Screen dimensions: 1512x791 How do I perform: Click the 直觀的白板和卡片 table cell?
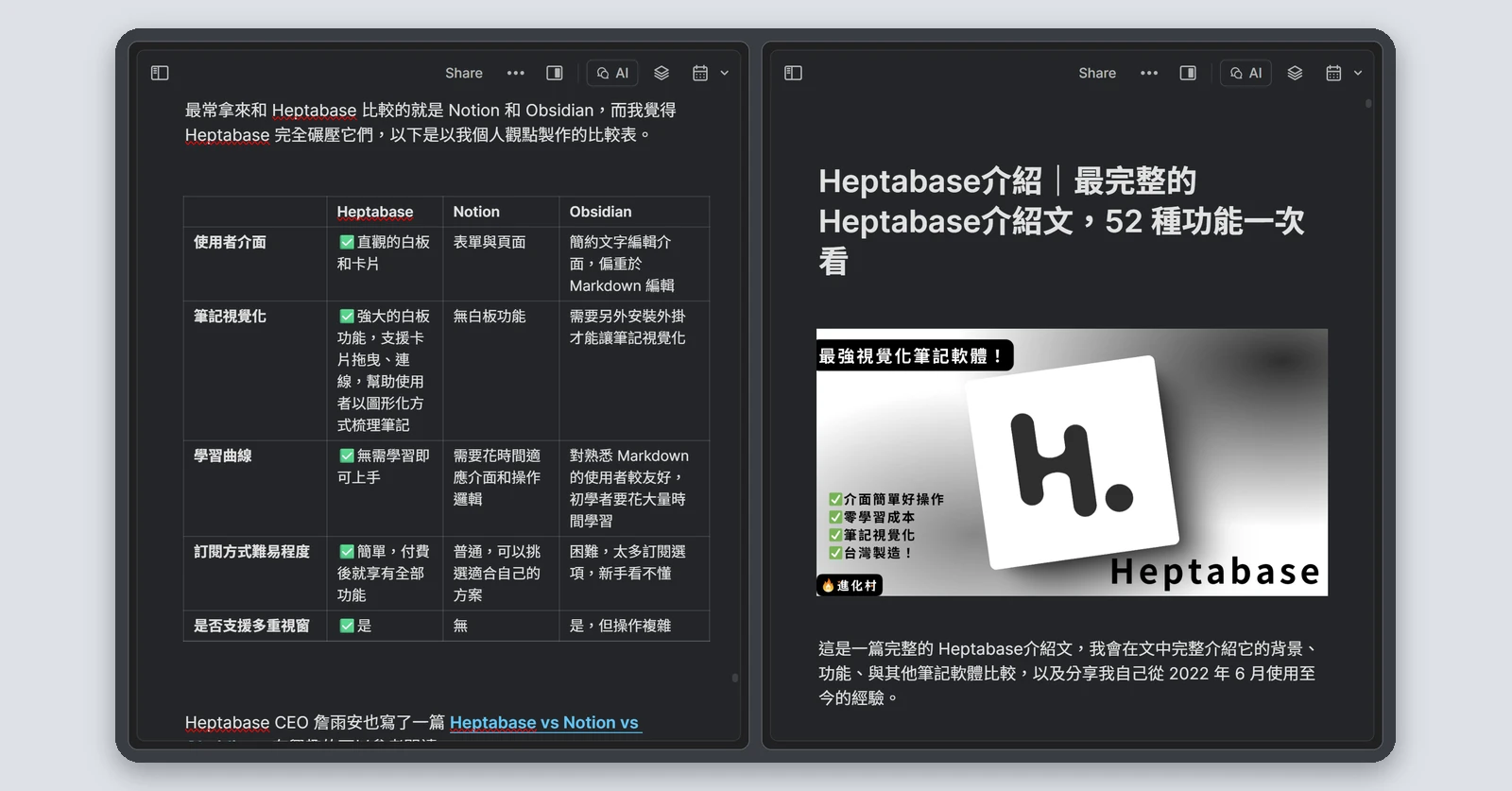(385, 264)
